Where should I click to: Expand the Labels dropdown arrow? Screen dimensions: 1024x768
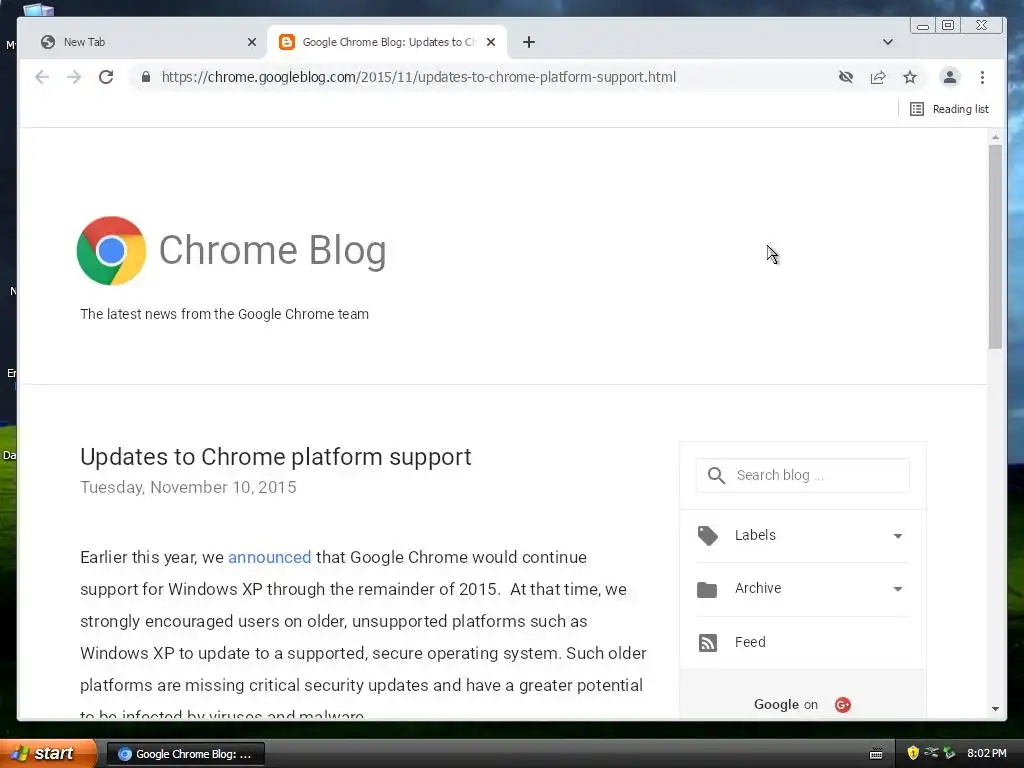898,536
